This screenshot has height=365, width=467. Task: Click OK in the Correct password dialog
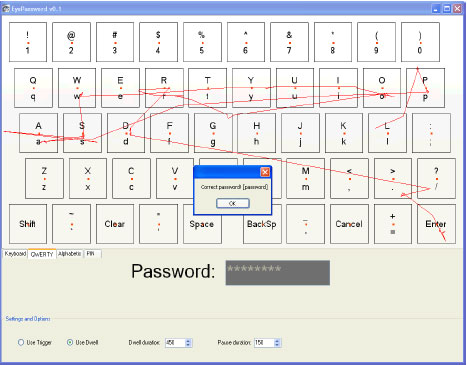[x=232, y=203]
